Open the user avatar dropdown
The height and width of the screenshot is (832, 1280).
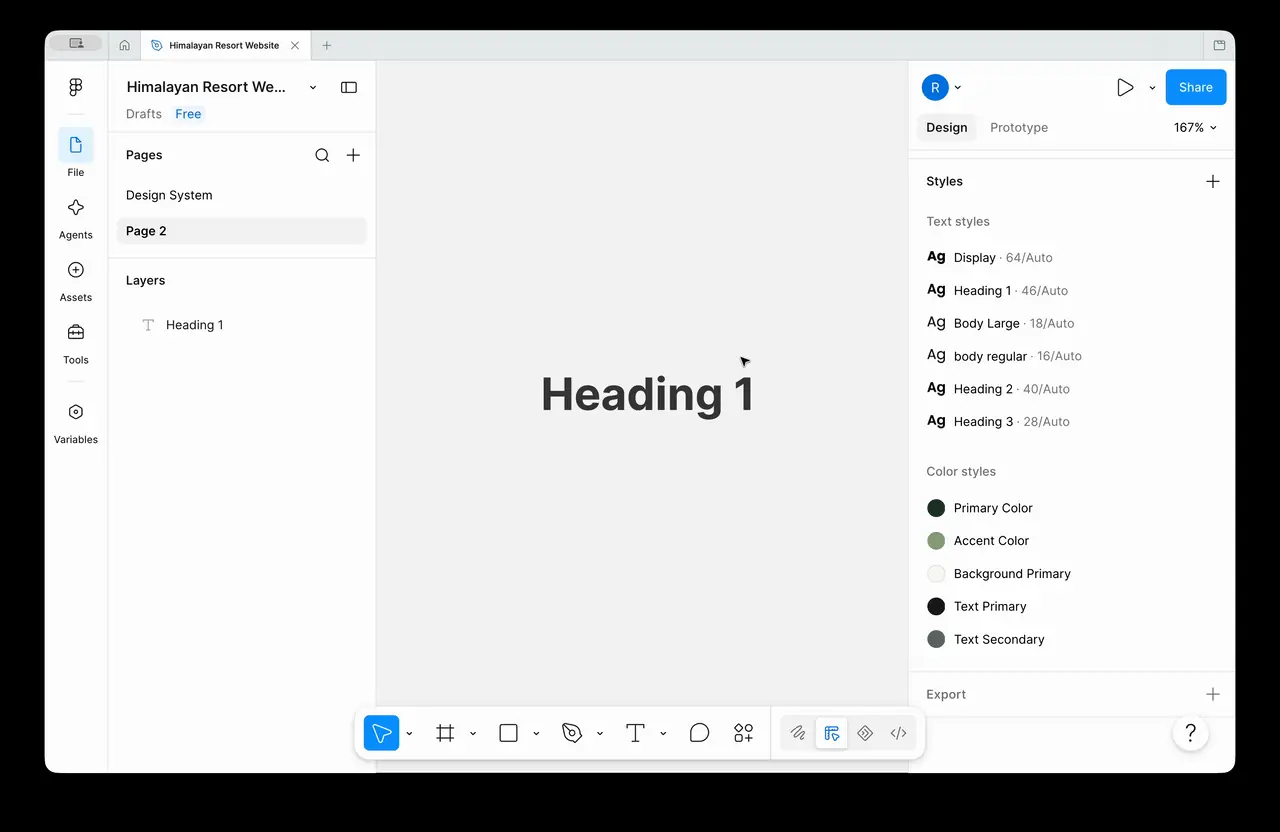pyautogui.click(x=942, y=87)
